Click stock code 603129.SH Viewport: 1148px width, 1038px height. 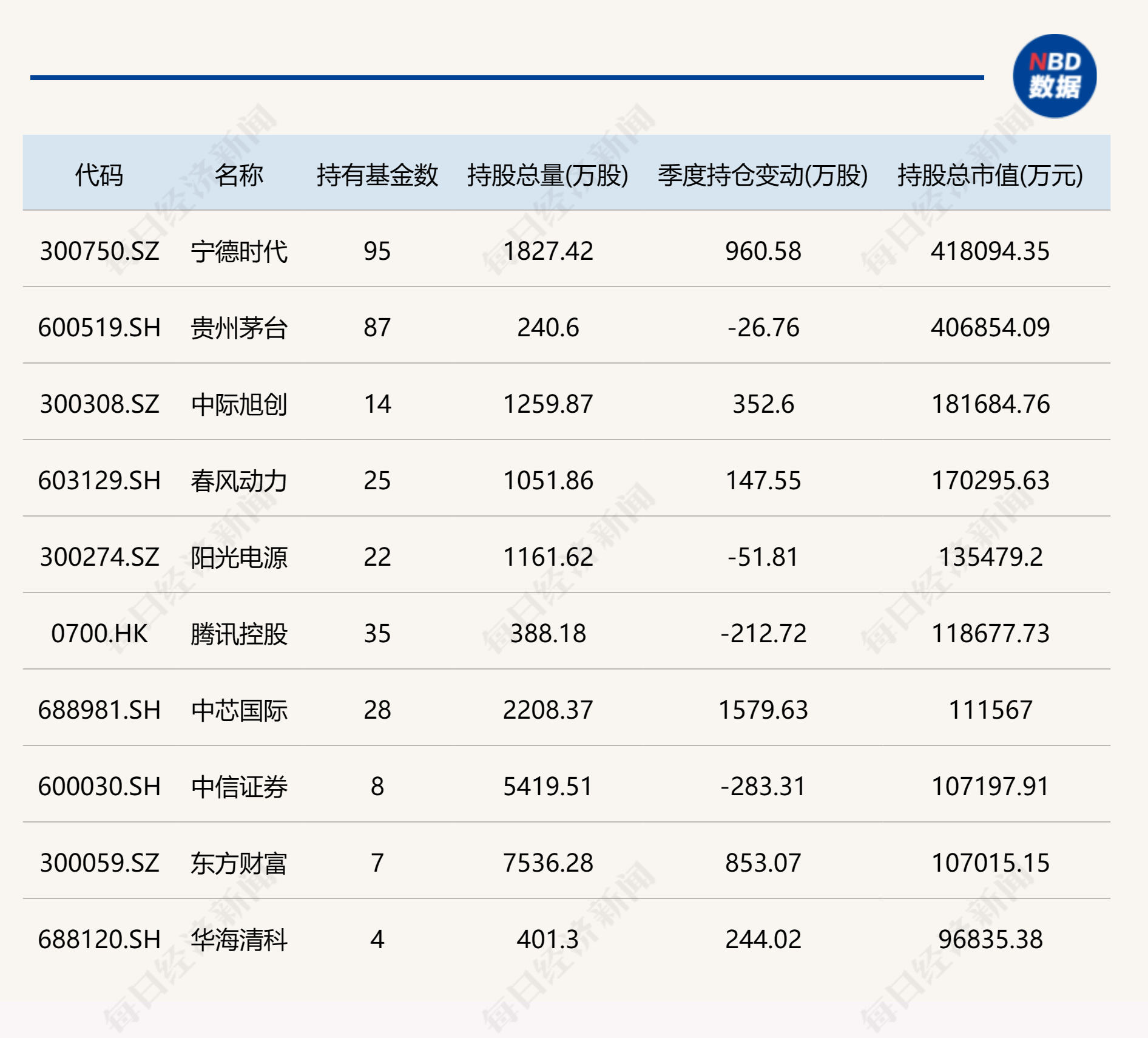tap(100, 481)
